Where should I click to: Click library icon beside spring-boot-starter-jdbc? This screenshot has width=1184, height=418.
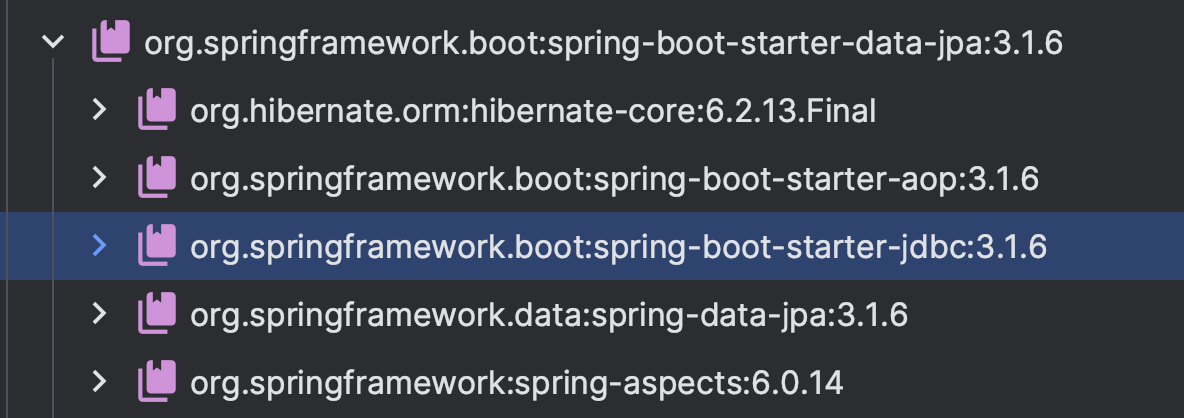coord(157,245)
